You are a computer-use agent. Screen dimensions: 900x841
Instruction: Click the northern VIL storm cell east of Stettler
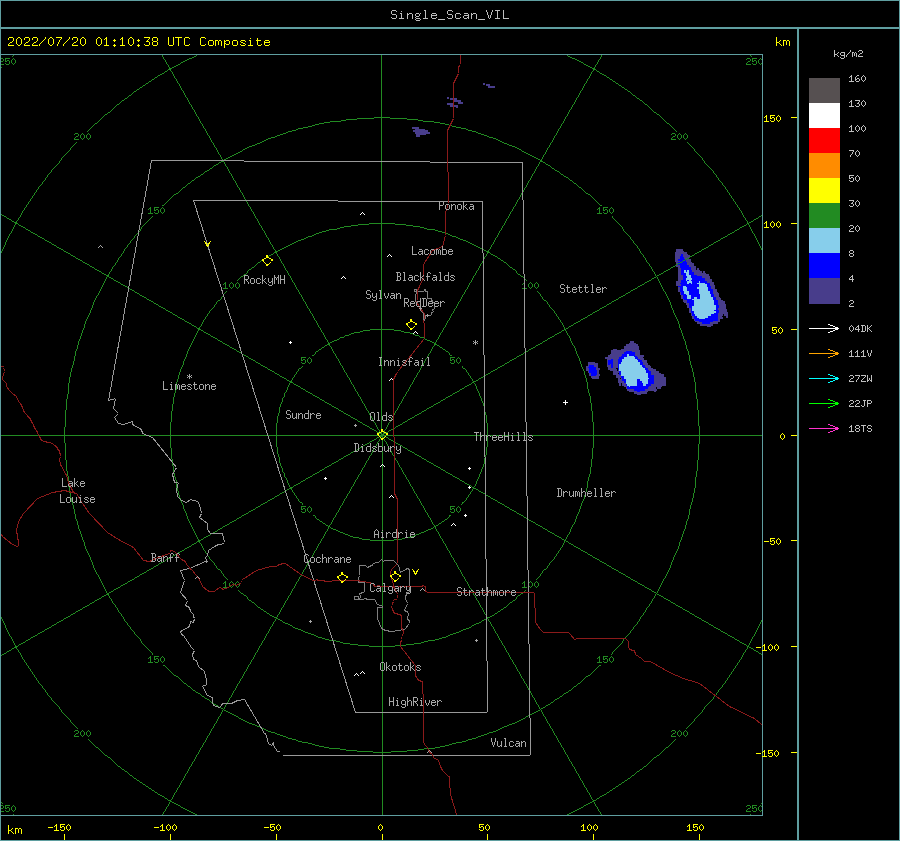[x=700, y=290]
